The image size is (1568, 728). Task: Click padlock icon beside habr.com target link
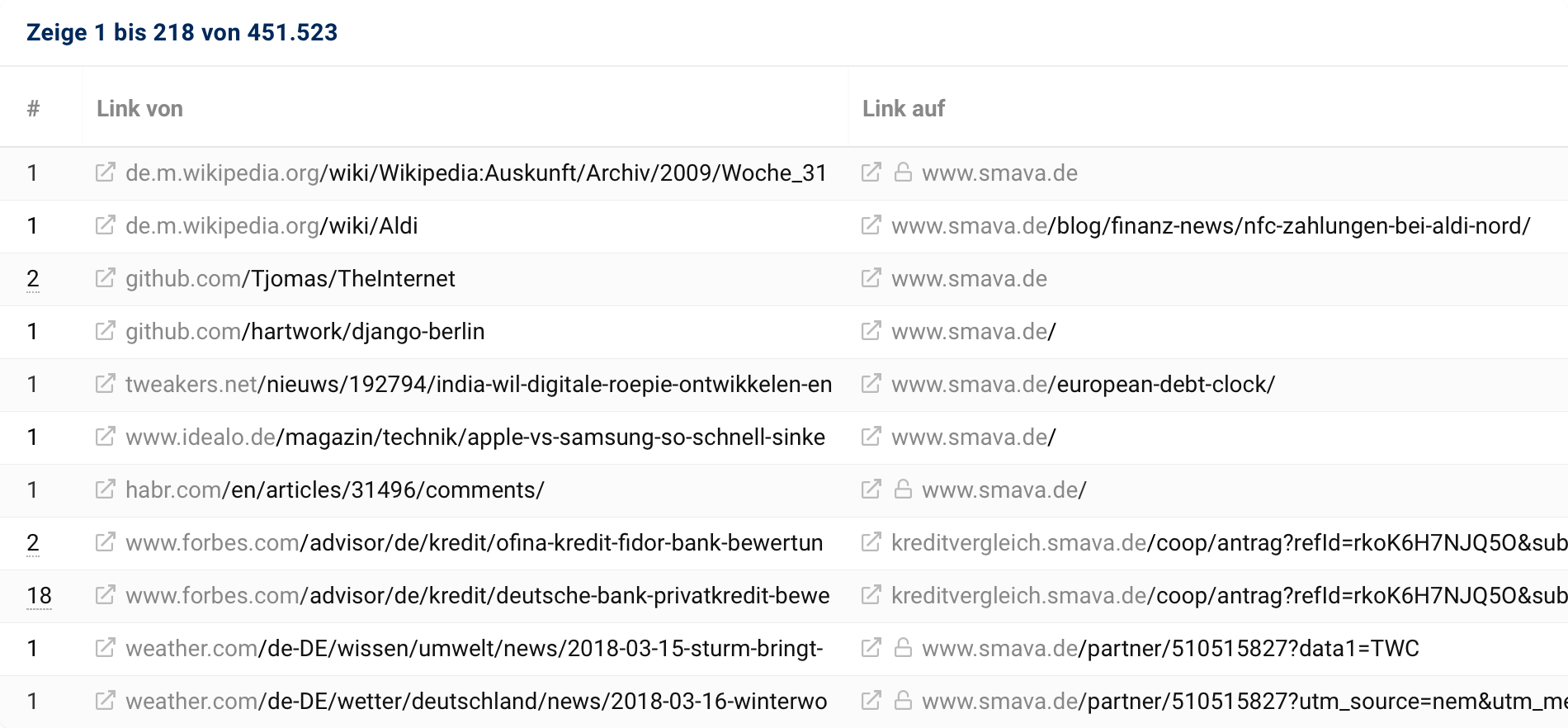click(903, 489)
